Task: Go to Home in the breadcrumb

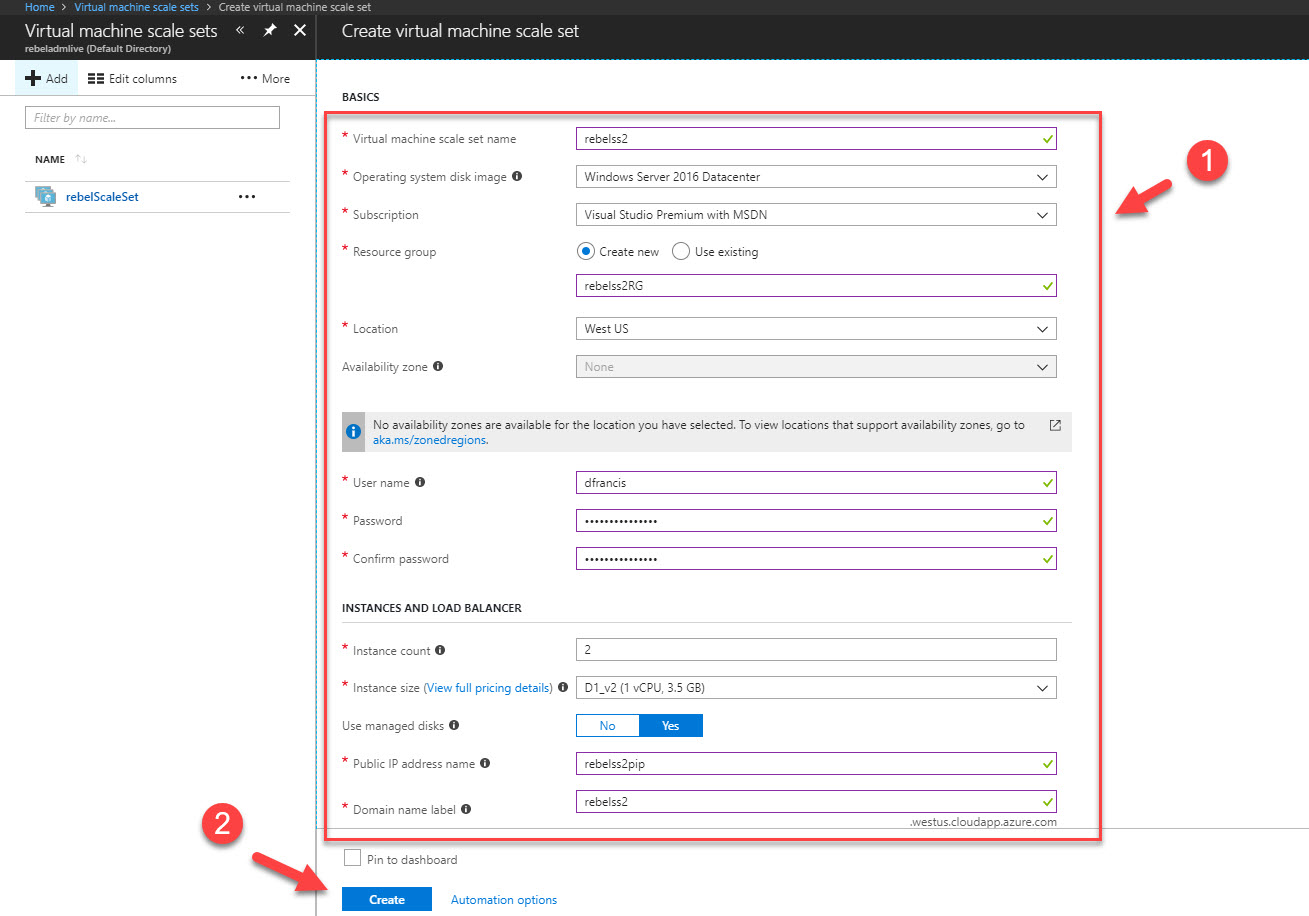Action: tap(39, 7)
